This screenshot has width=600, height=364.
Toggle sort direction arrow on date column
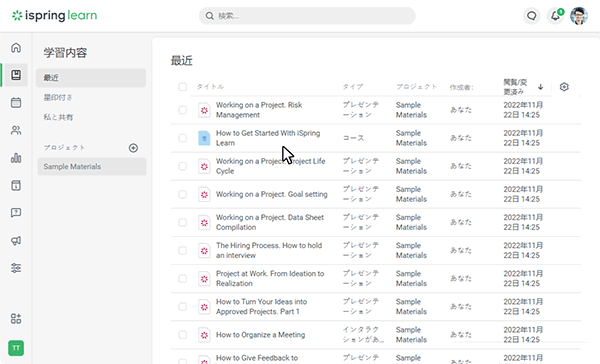pyautogui.click(x=540, y=87)
